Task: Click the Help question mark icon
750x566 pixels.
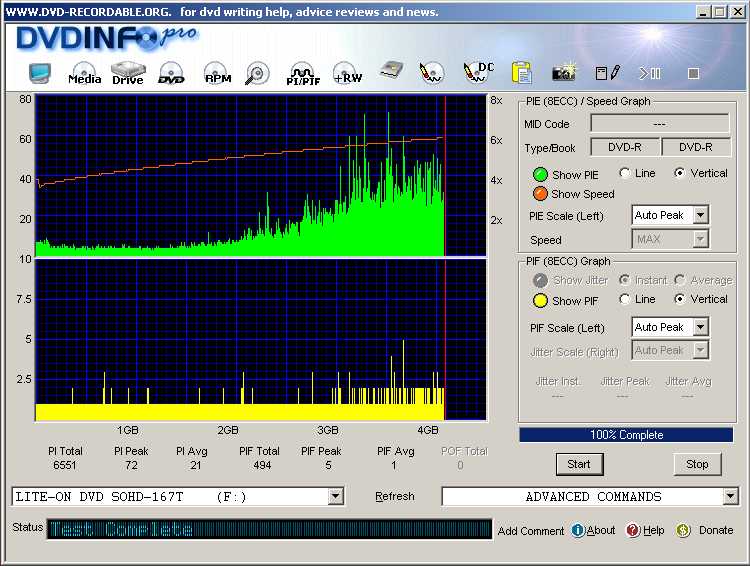Action: click(633, 530)
